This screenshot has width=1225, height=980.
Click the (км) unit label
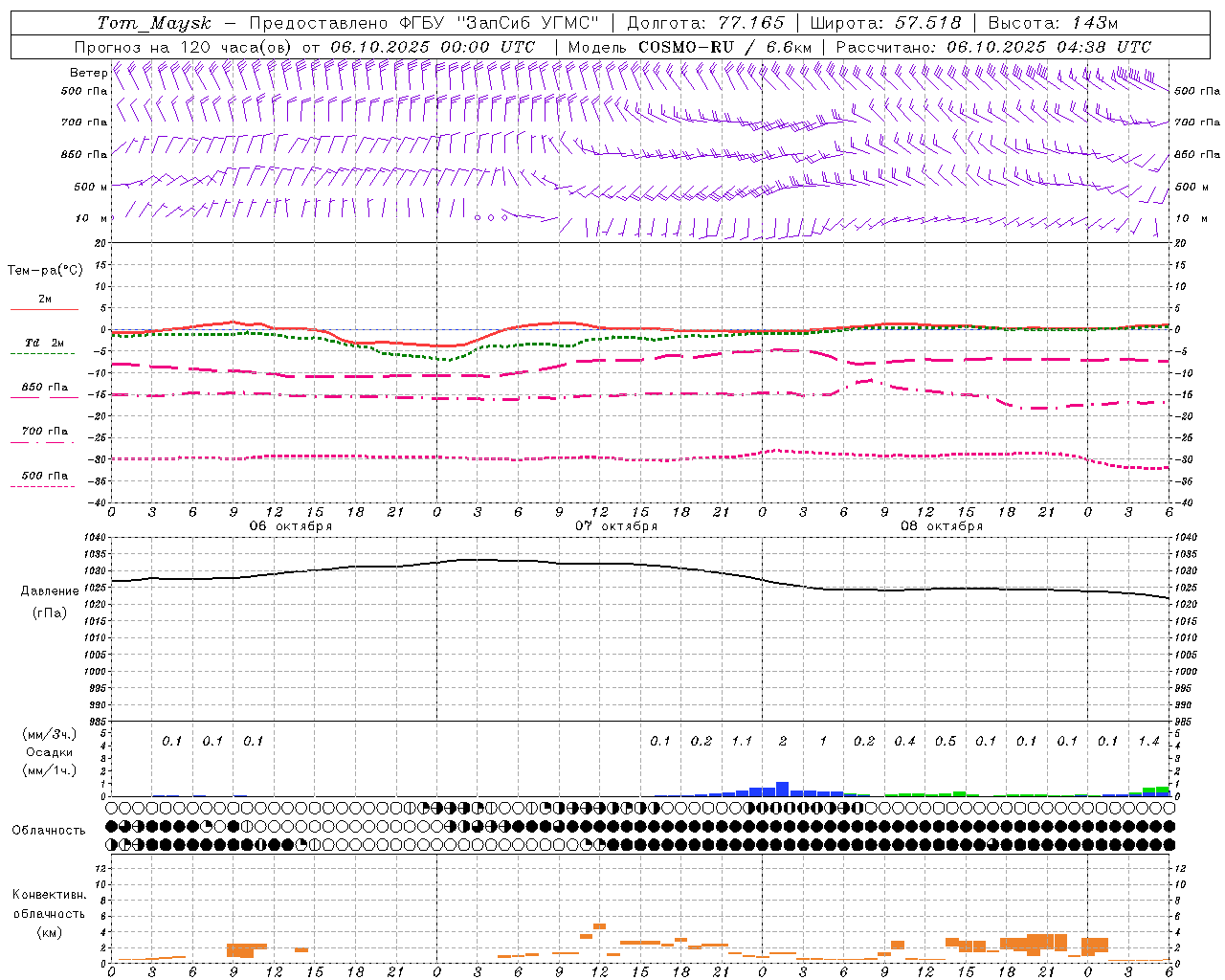49,933
